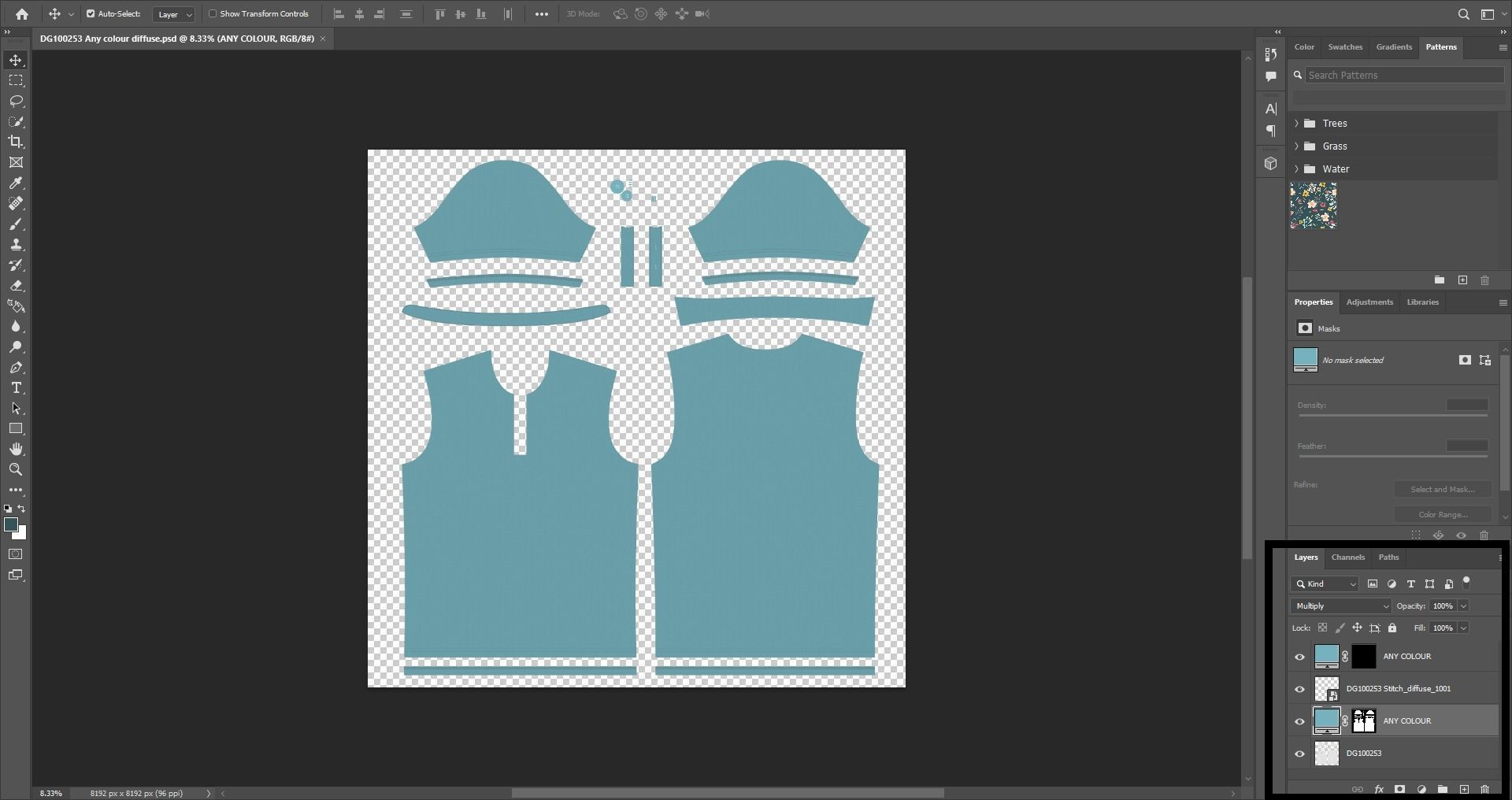Select the Clone Stamp tool
This screenshot has width=1512, height=800.
tap(16, 244)
